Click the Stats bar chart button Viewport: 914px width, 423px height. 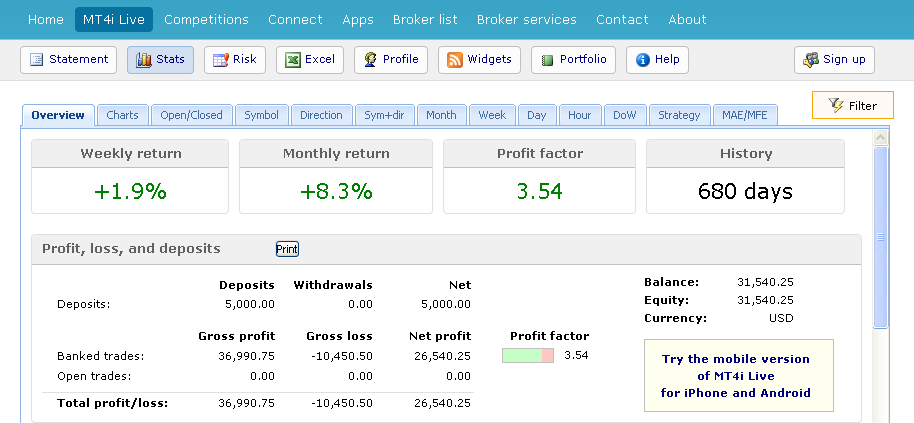[x=160, y=60]
